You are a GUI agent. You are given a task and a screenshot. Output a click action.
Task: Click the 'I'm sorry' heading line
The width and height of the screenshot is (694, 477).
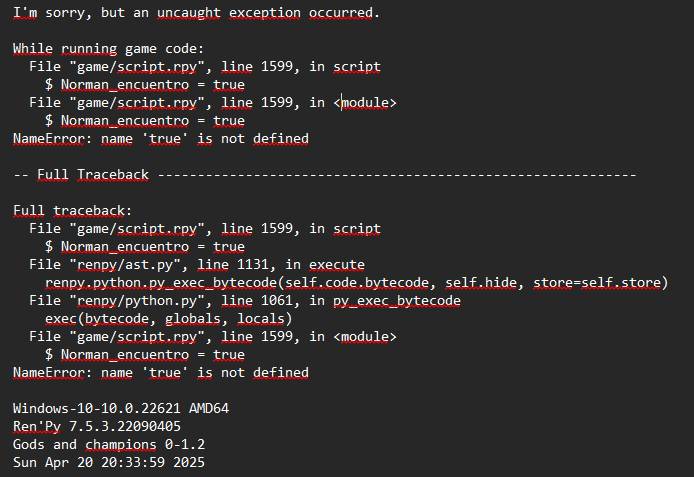coord(196,13)
